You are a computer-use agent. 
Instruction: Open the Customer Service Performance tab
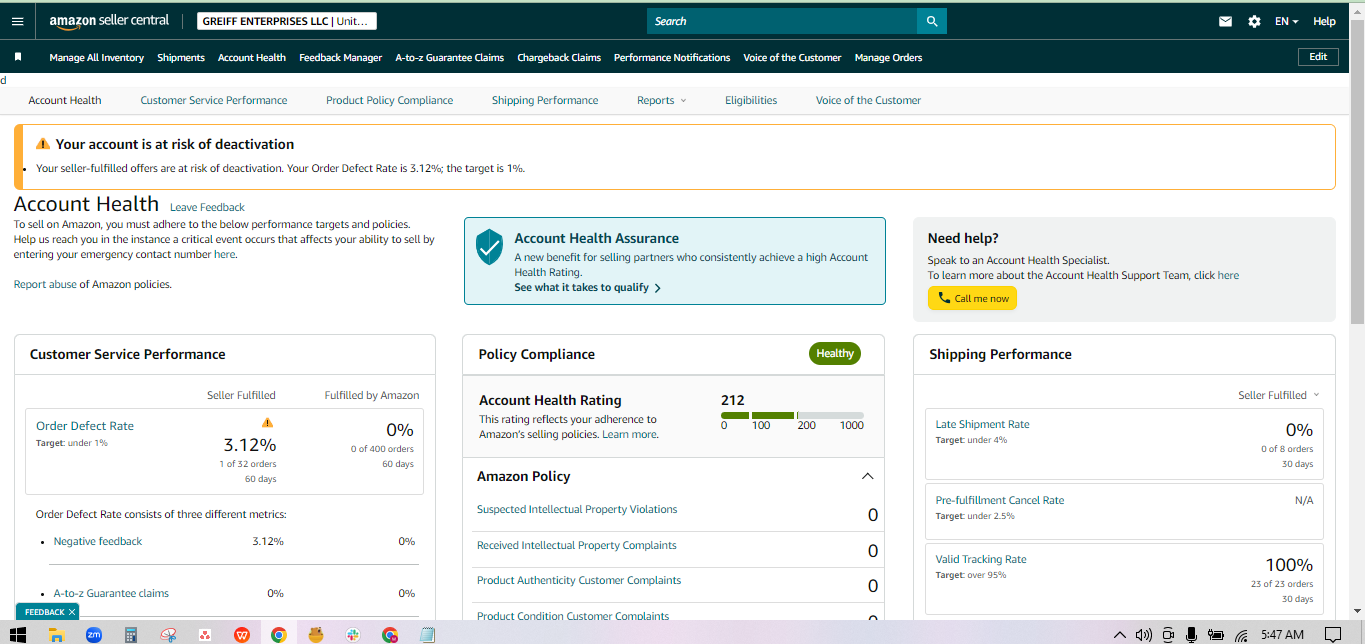[x=214, y=100]
